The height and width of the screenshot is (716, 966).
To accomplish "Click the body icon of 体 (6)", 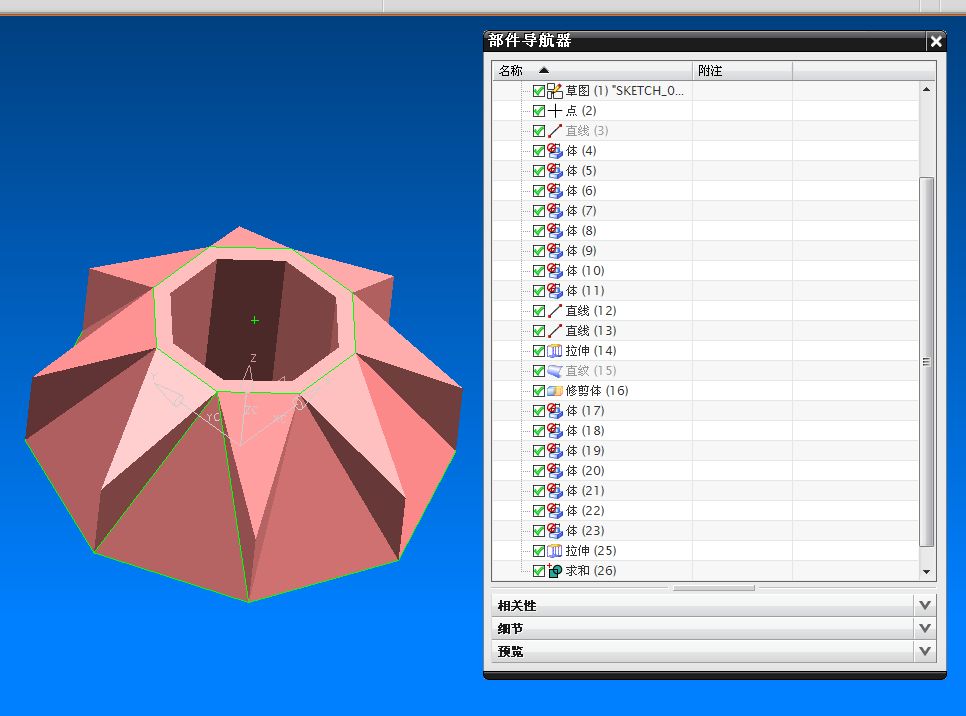I will [x=554, y=191].
